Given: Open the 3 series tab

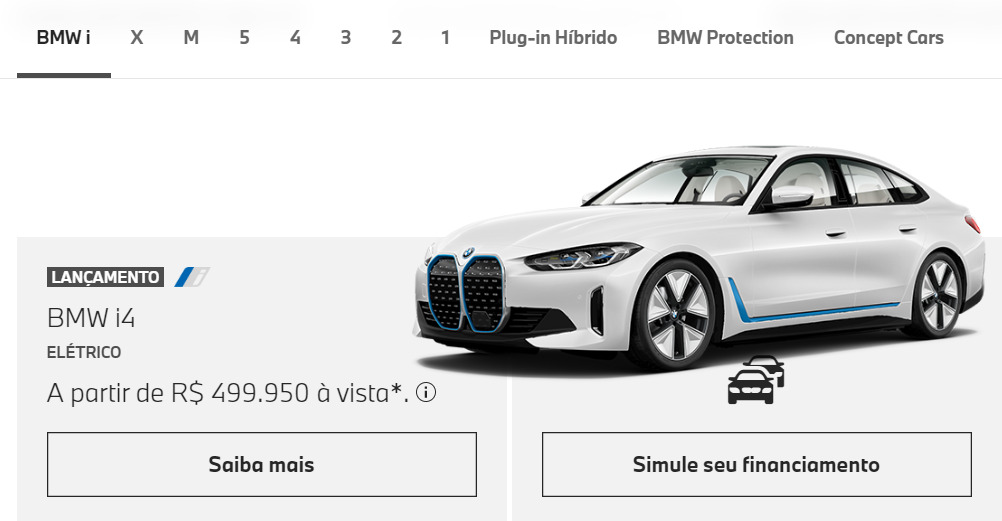Looking at the screenshot, I should [x=346, y=38].
